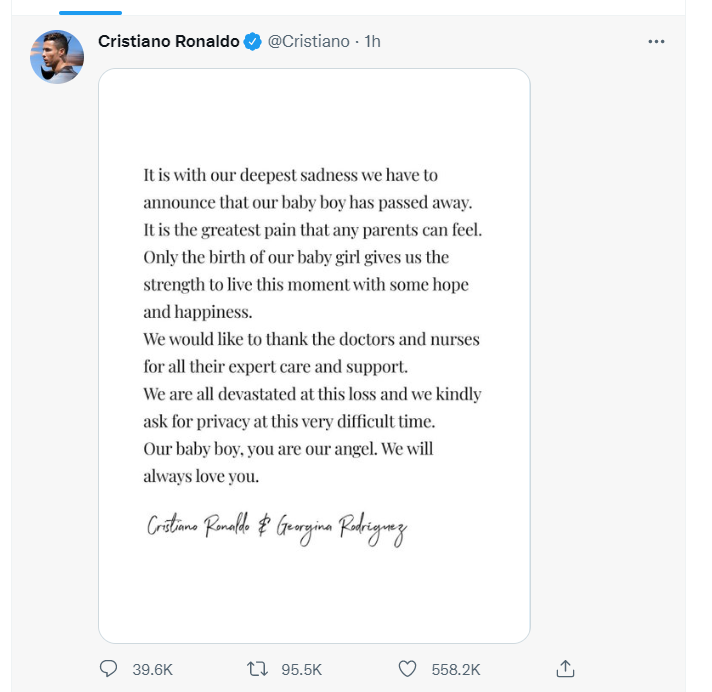Click the 558.2K likes count
The width and height of the screenshot is (712, 692).
[x=455, y=669]
